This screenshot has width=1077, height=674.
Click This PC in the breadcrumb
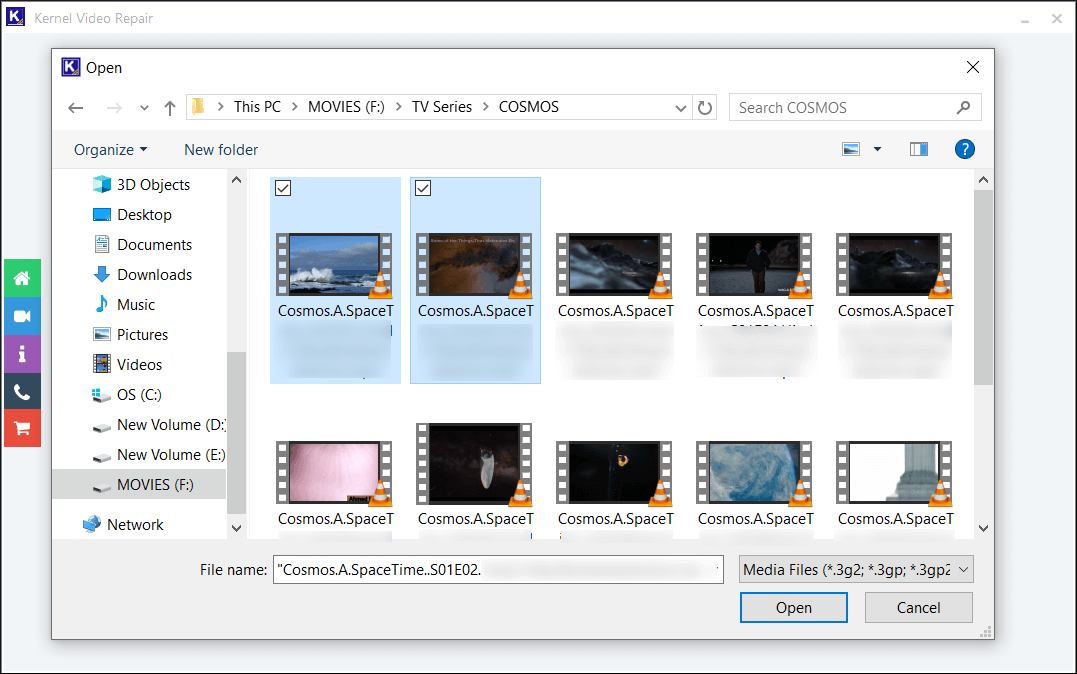[258, 106]
